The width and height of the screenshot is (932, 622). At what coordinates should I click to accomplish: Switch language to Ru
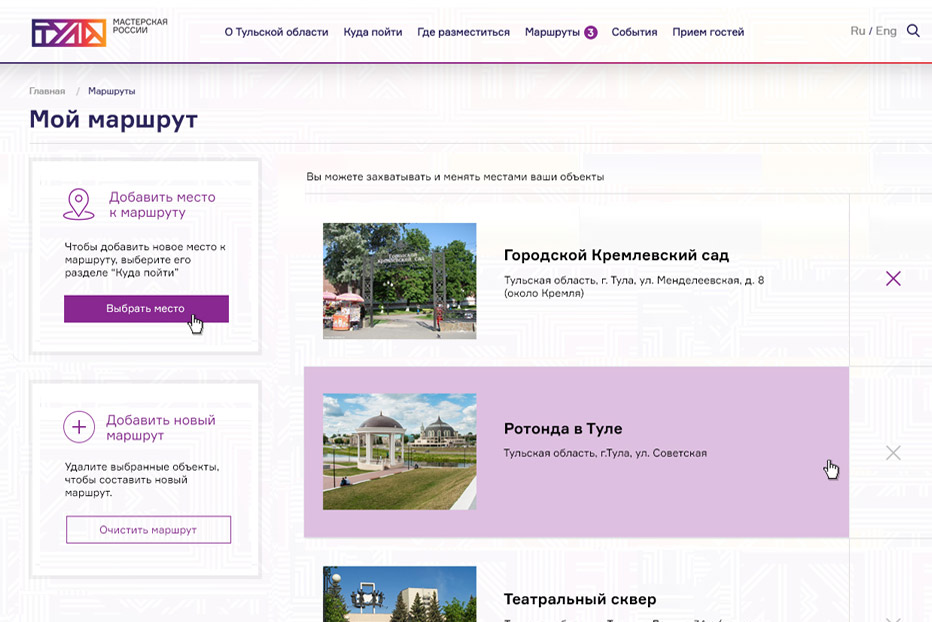(858, 31)
